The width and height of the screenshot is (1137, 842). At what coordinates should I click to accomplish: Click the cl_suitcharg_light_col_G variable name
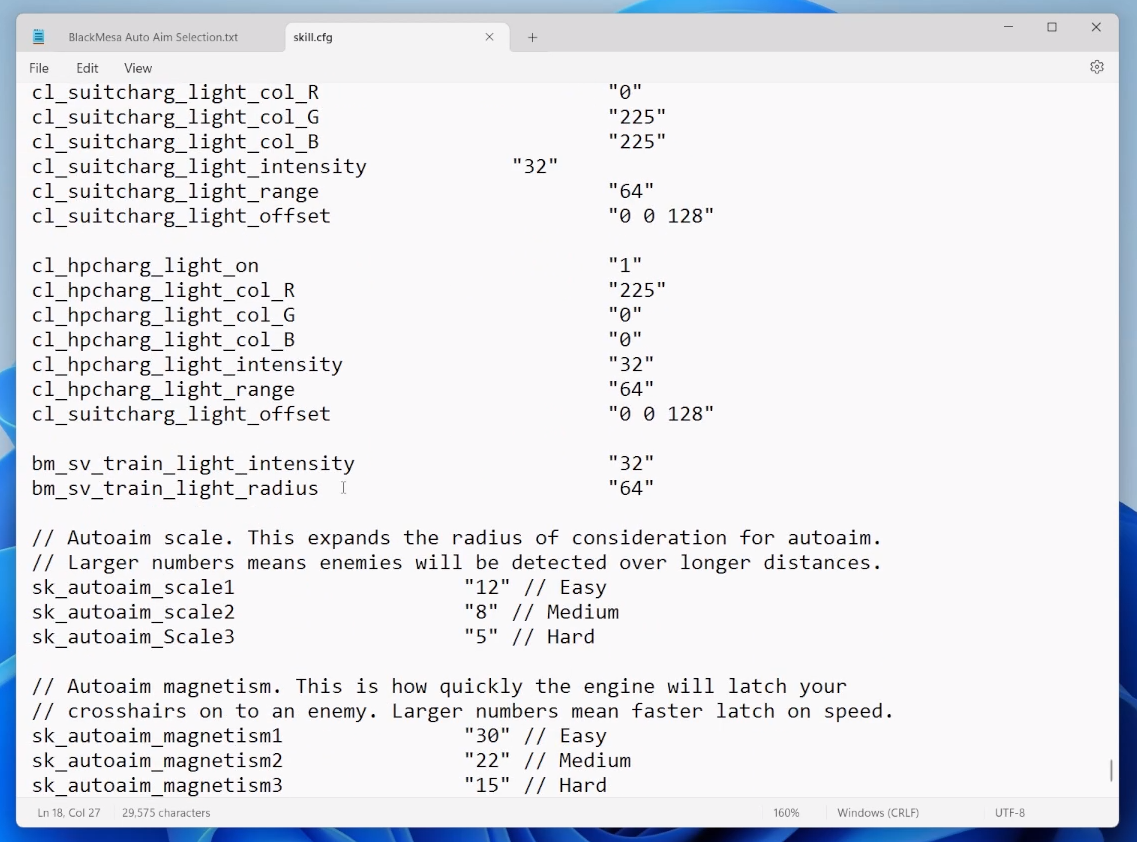175,117
